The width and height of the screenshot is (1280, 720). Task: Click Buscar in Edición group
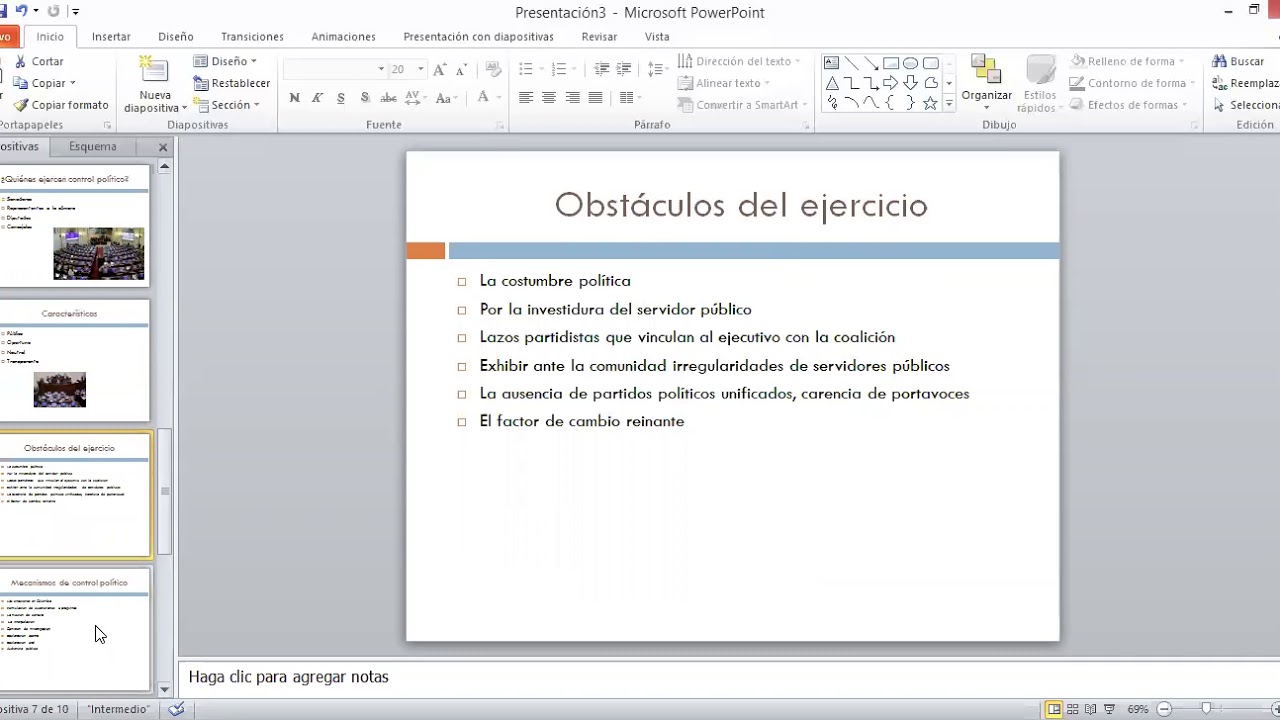coord(1238,61)
